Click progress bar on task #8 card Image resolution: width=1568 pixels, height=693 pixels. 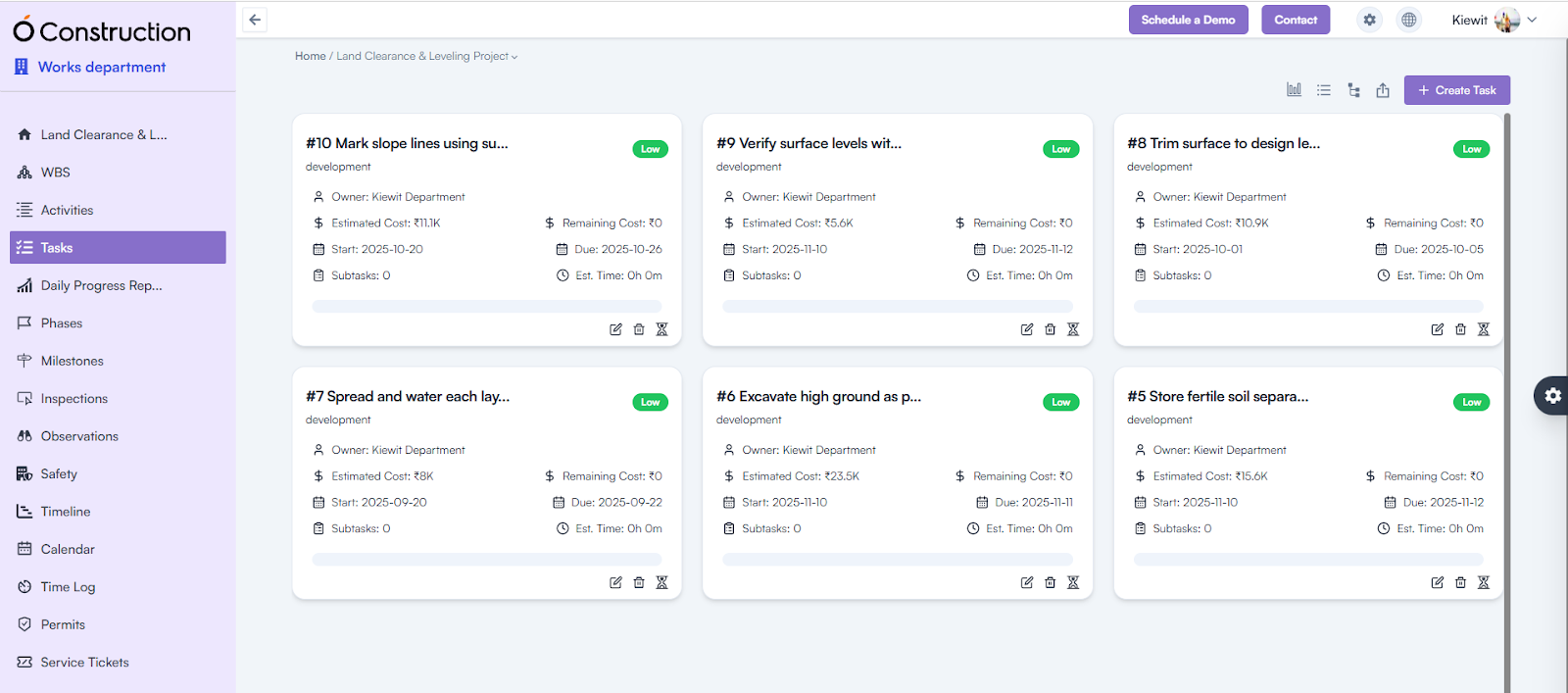pyautogui.click(x=1308, y=307)
